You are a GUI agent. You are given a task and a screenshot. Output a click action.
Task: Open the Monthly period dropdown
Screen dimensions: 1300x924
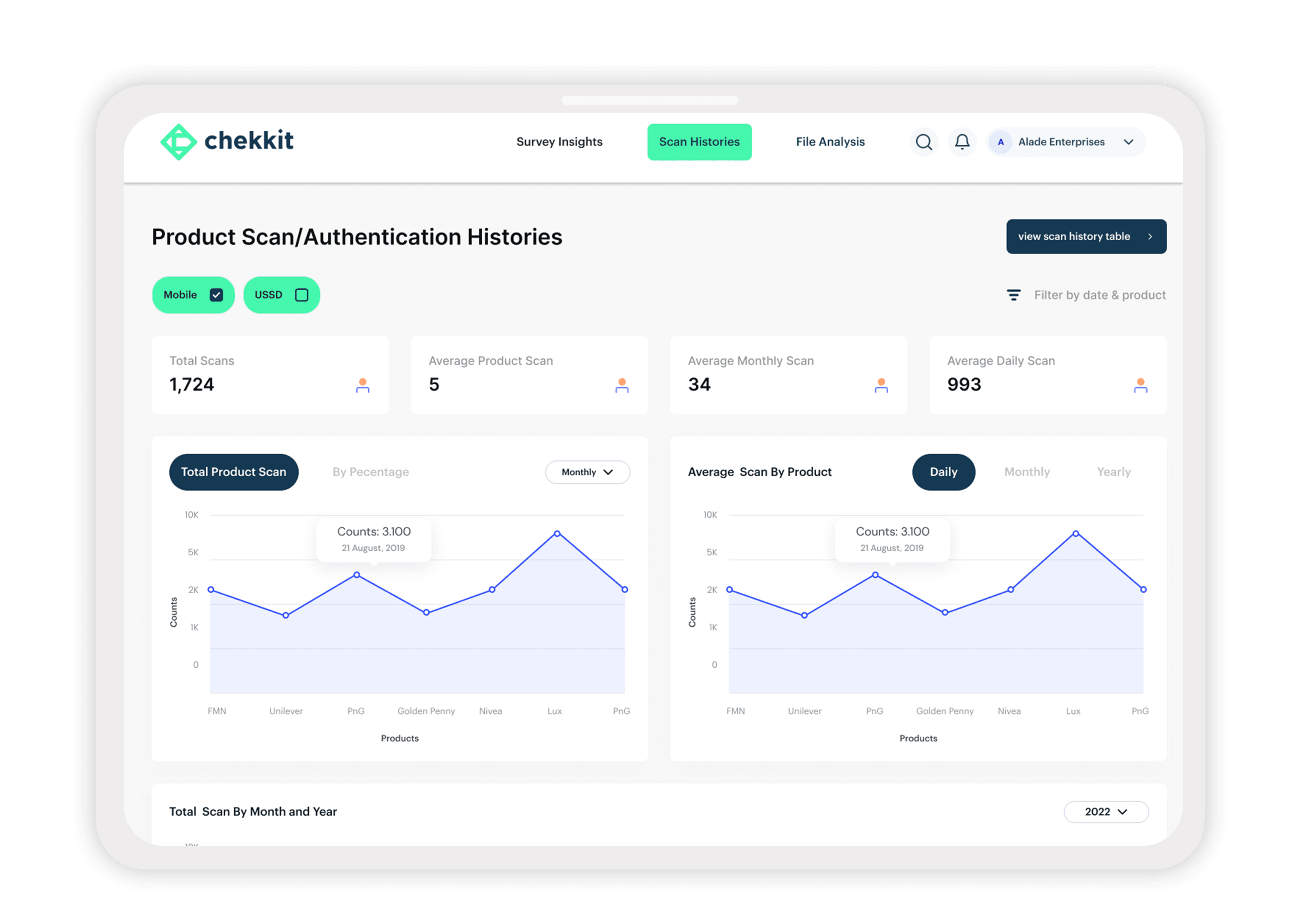[x=587, y=471]
